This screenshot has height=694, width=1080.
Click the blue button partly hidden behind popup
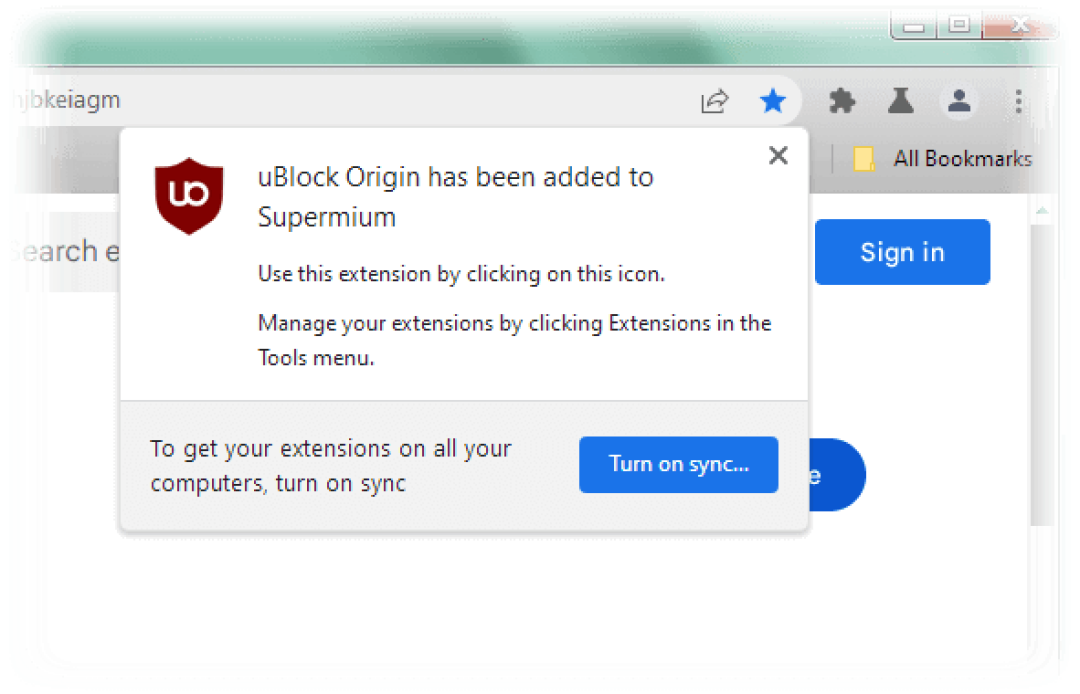pyautogui.click(x=836, y=475)
